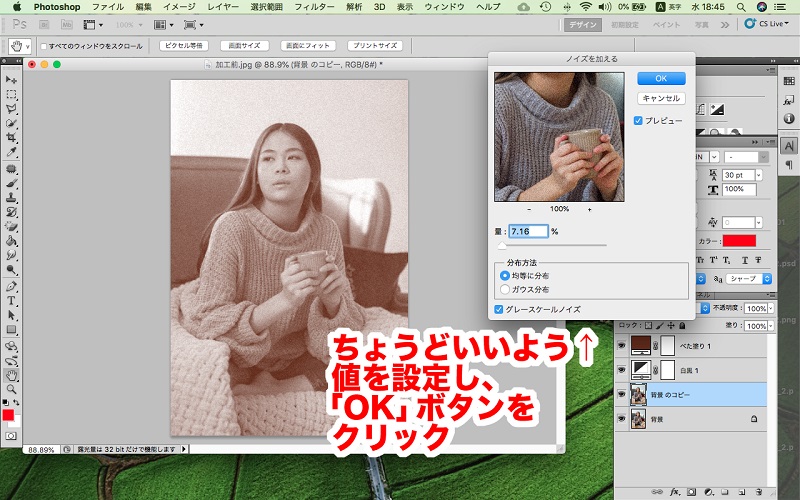Click the add layer mask icon
Viewport: 800px width, 500px height.
coord(691,492)
